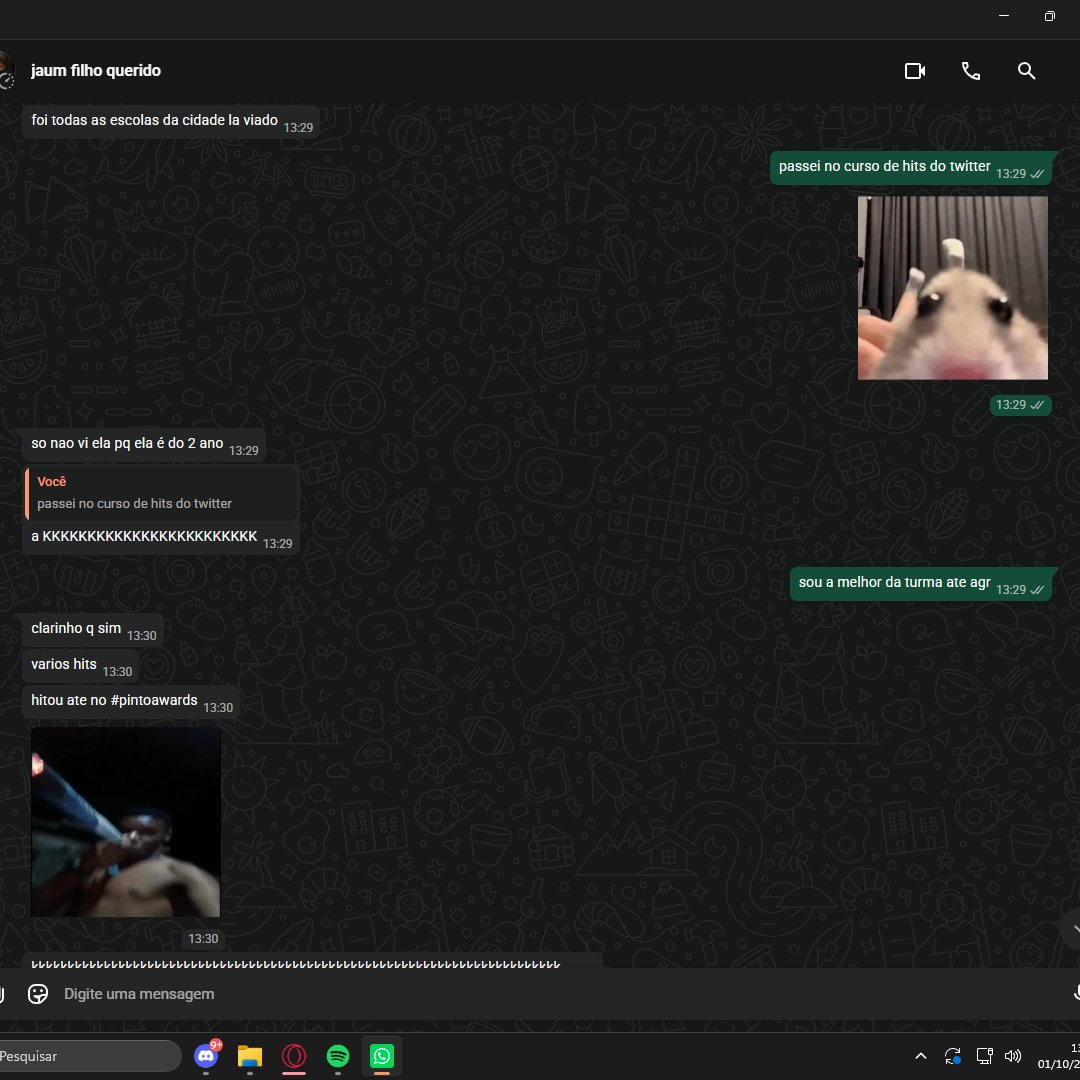Open the display connection tray icon
Viewport: 1080px width, 1080px height.
pyautogui.click(x=984, y=1056)
